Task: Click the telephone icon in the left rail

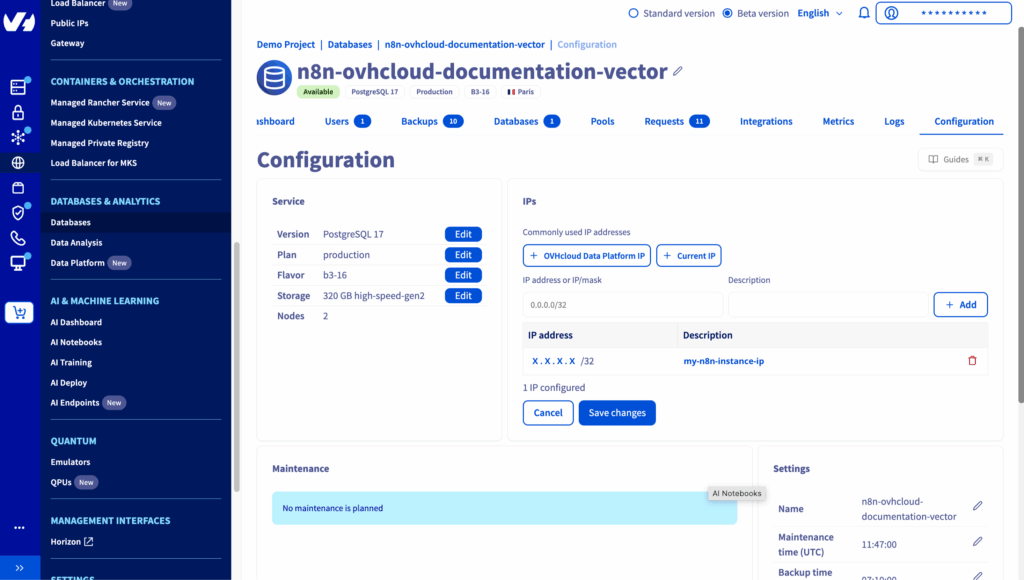Action: (18, 238)
